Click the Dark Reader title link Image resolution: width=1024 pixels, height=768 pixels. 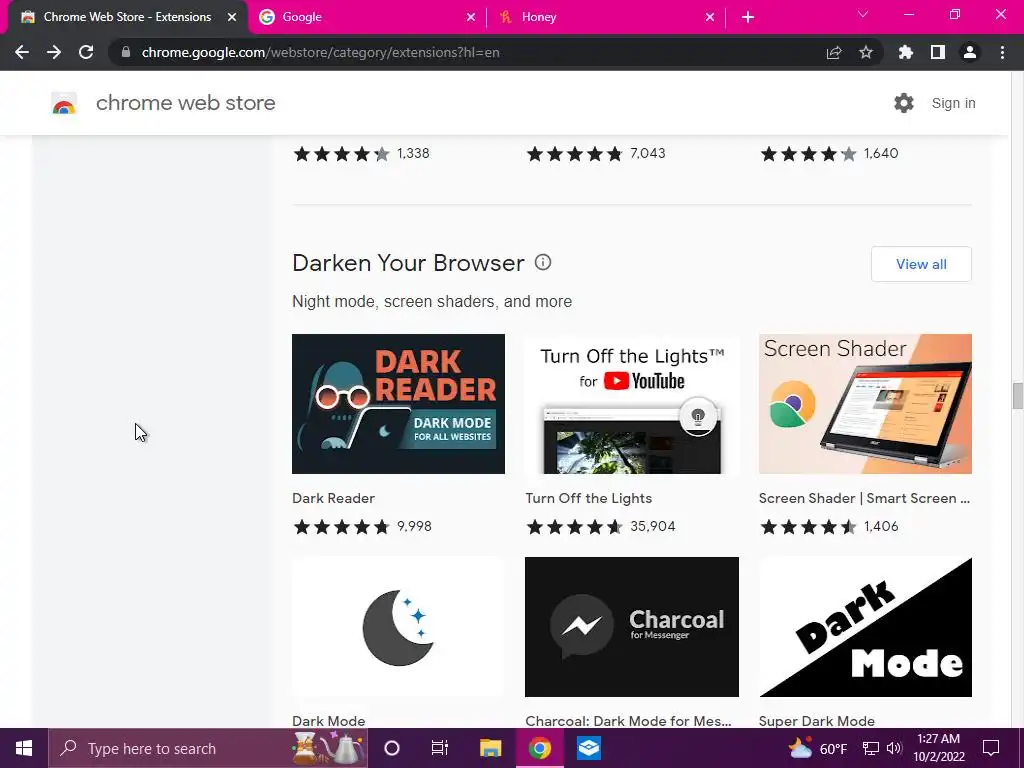[333, 498]
